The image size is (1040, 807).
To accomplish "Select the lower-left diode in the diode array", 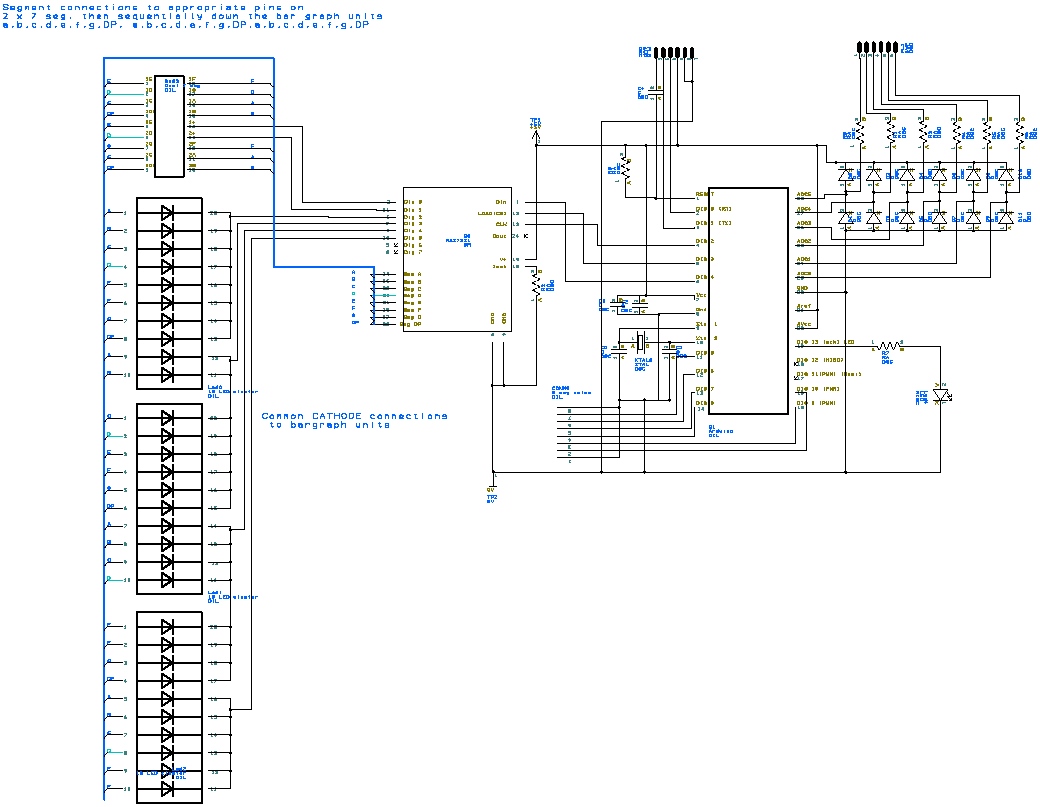I will click(845, 217).
